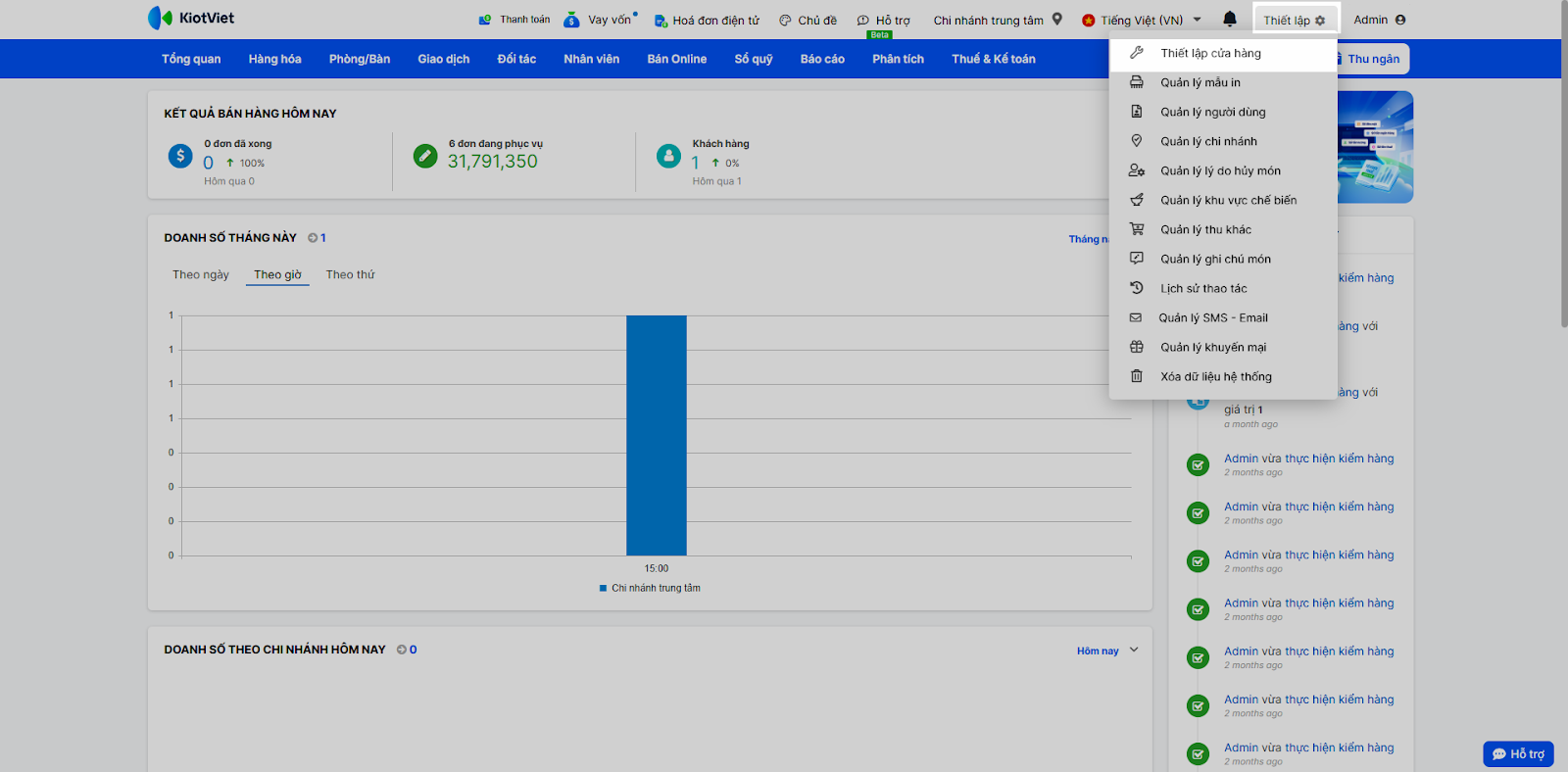Choose Lịch sử thao tác menu entry
The width and height of the screenshot is (1568, 772).
(1223, 288)
